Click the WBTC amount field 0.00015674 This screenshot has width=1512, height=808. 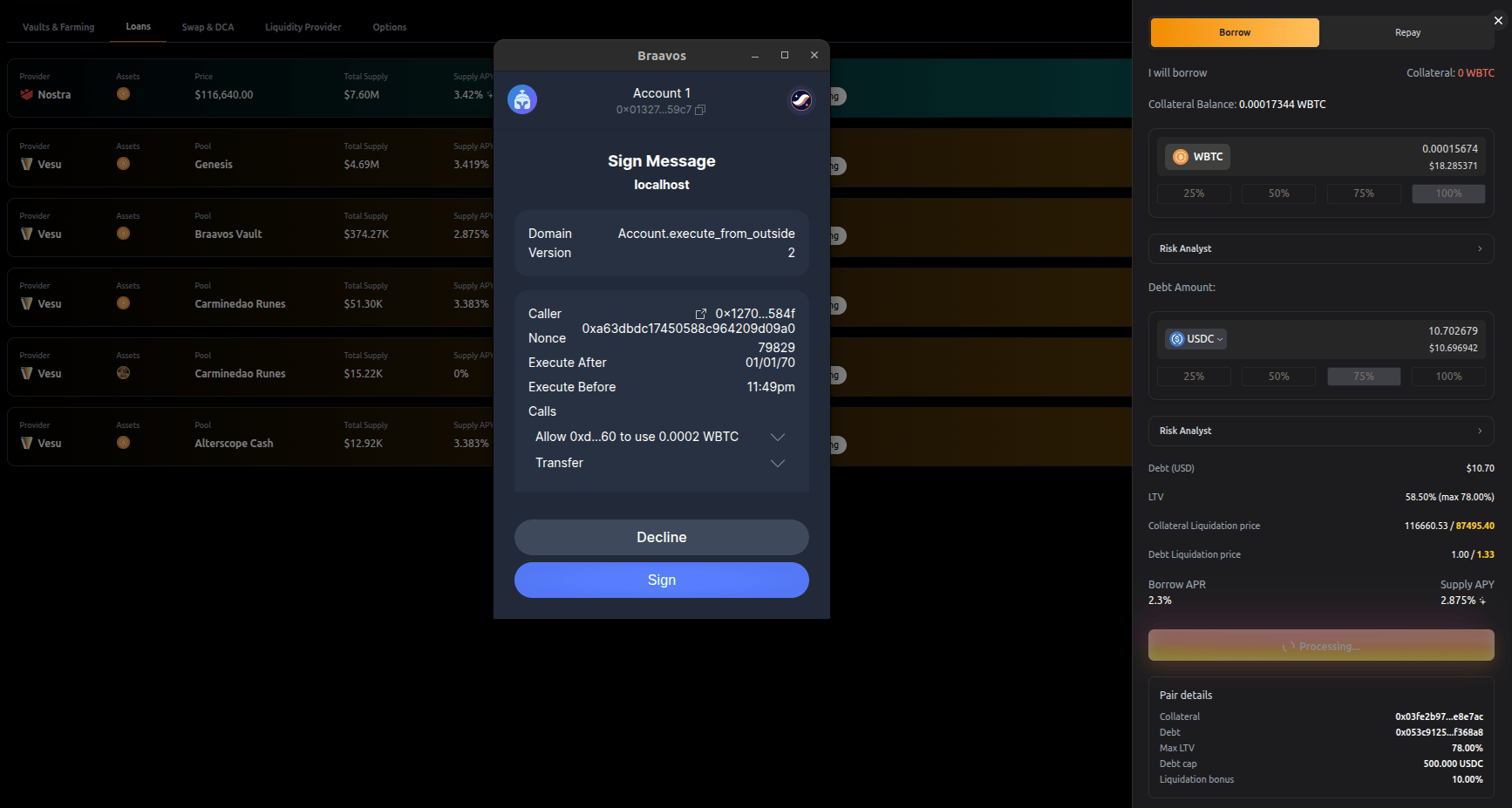click(x=1449, y=149)
